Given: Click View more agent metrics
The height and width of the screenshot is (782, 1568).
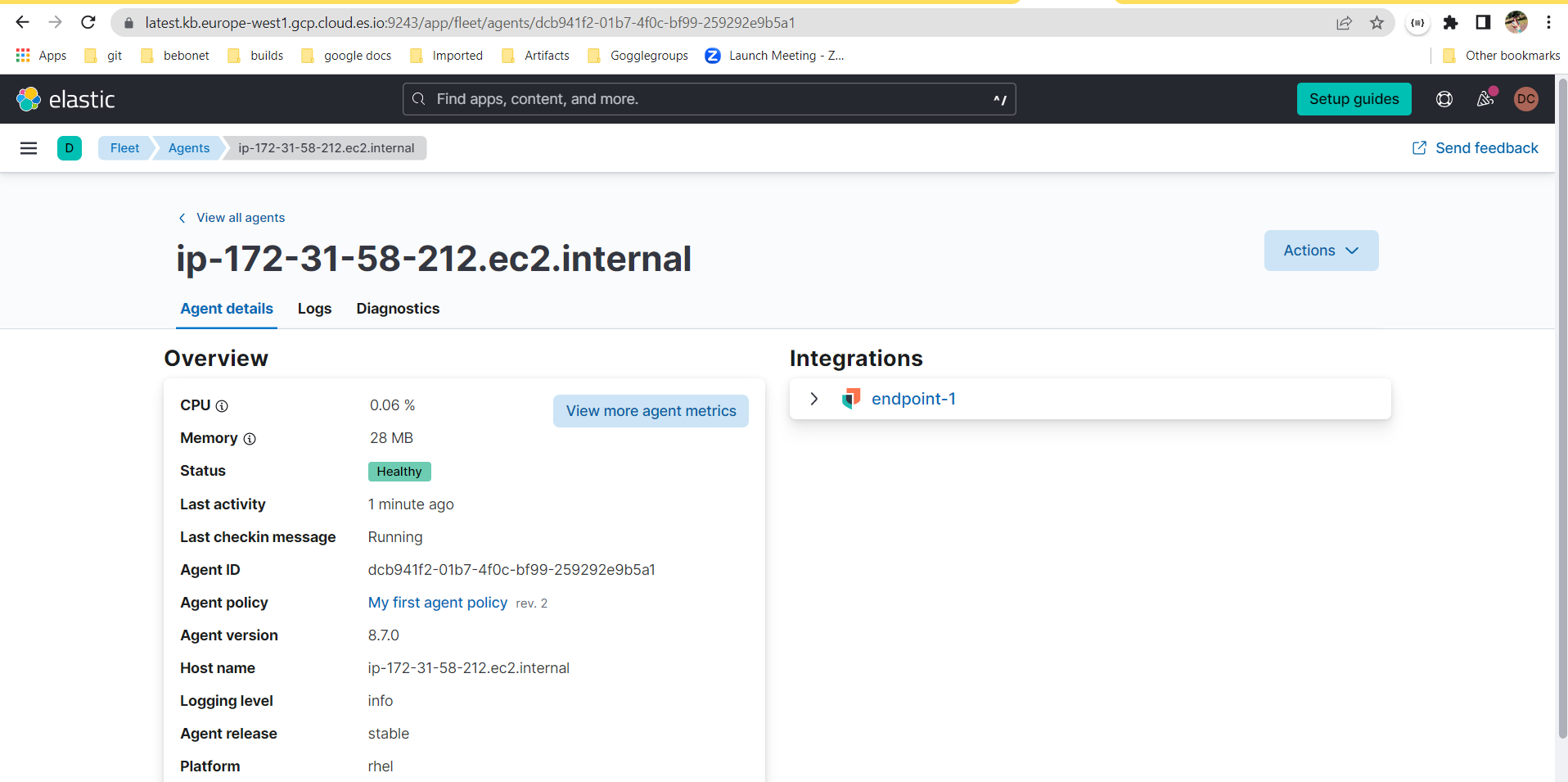Looking at the screenshot, I should click(x=651, y=410).
